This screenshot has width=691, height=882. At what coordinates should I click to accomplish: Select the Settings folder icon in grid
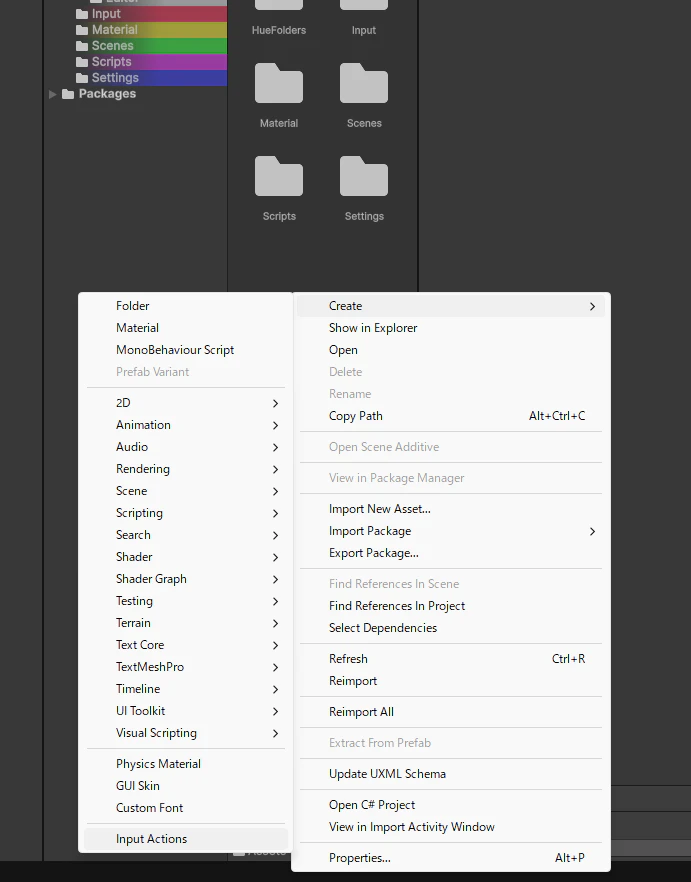coord(364,177)
